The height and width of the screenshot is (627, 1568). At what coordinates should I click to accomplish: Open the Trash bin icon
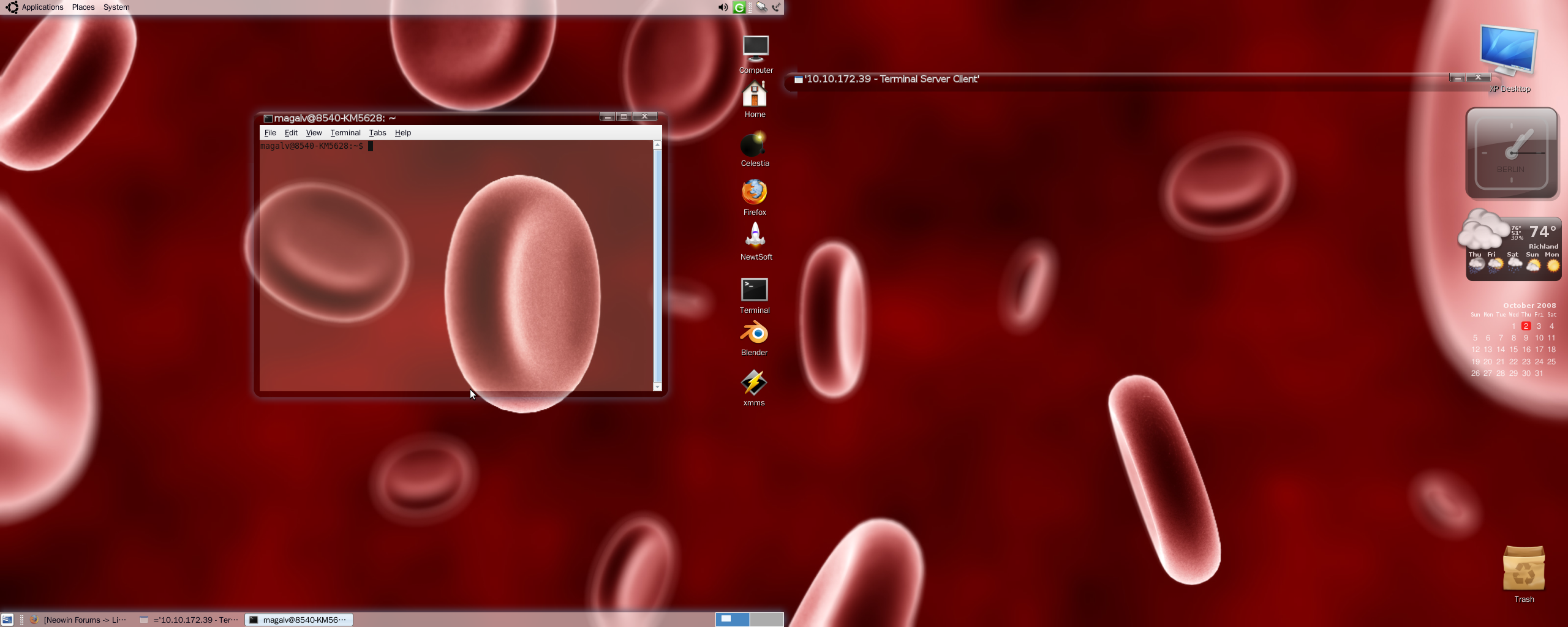(x=1523, y=569)
